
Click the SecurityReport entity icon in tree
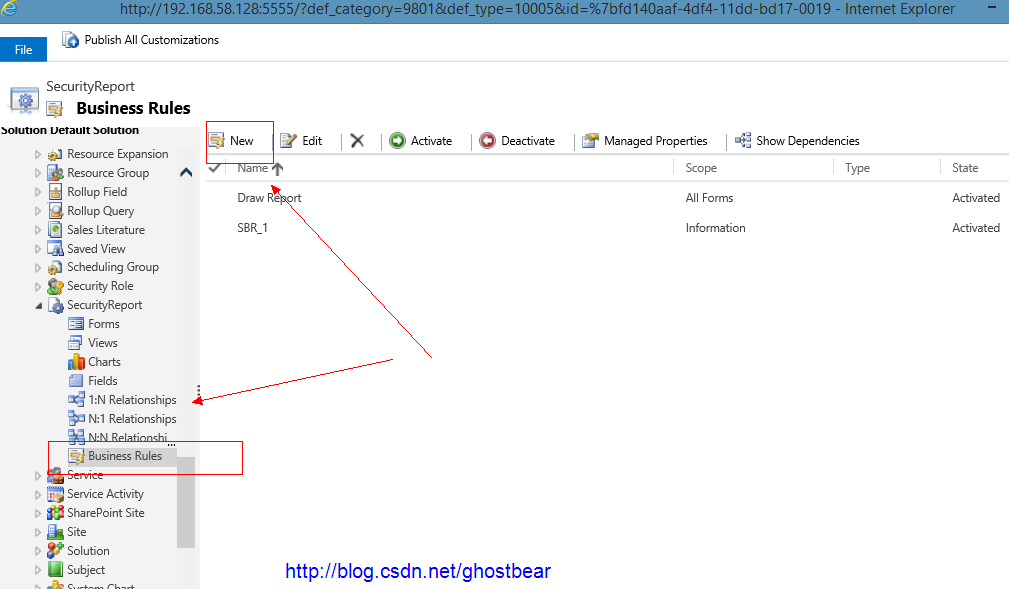point(56,305)
